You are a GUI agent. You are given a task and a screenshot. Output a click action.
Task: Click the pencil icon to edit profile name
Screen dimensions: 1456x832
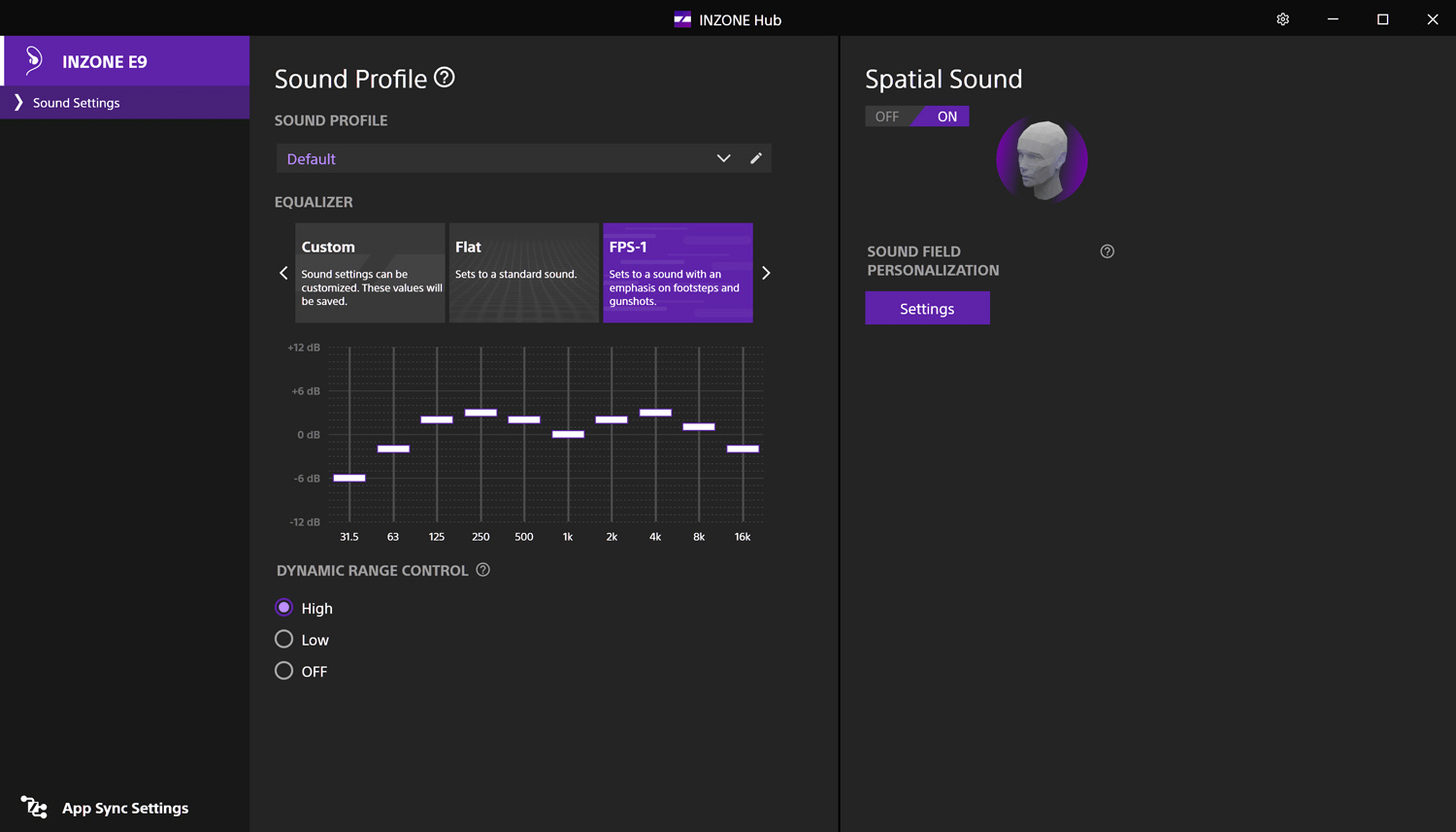click(x=756, y=158)
